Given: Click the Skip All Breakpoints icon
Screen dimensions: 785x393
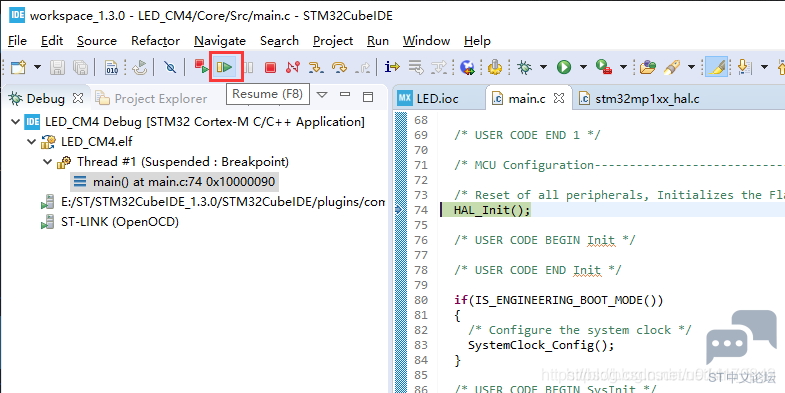Looking at the screenshot, I should click(x=170, y=67).
